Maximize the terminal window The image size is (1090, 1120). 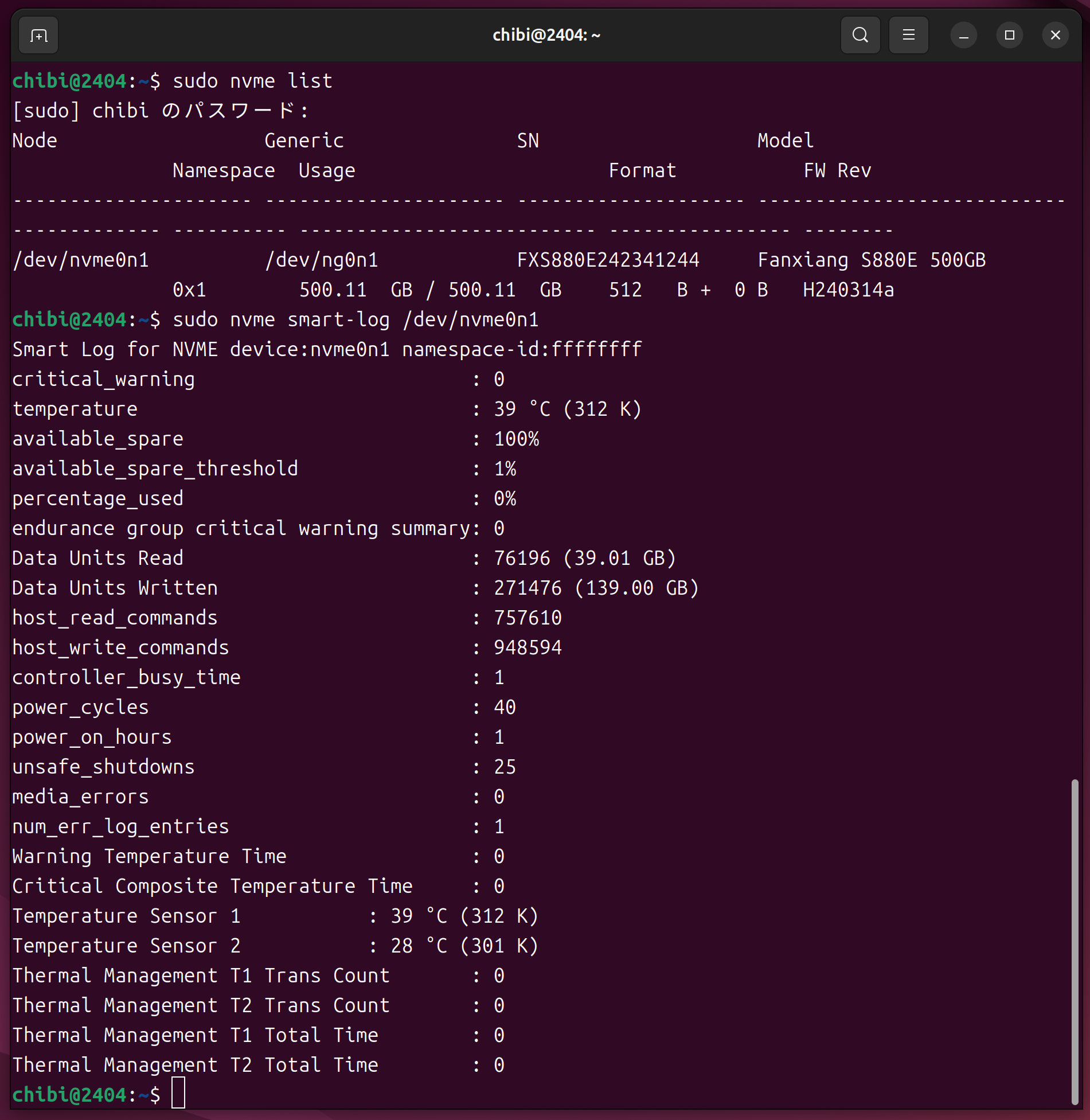pyautogui.click(x=1009, y=36)
